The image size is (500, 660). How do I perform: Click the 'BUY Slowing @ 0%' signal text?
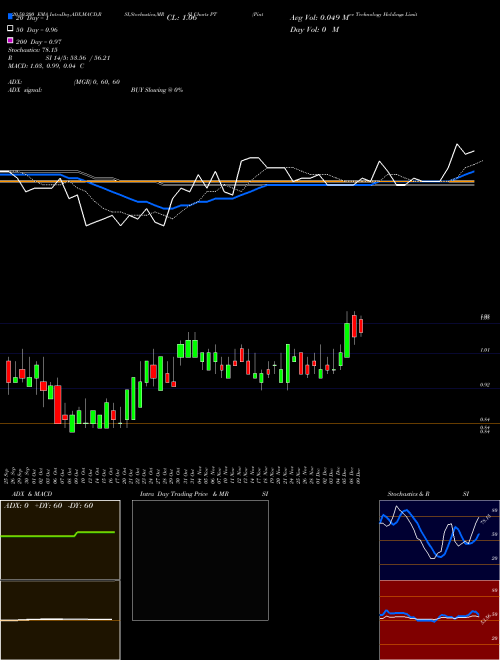click(x=157, y=90)
